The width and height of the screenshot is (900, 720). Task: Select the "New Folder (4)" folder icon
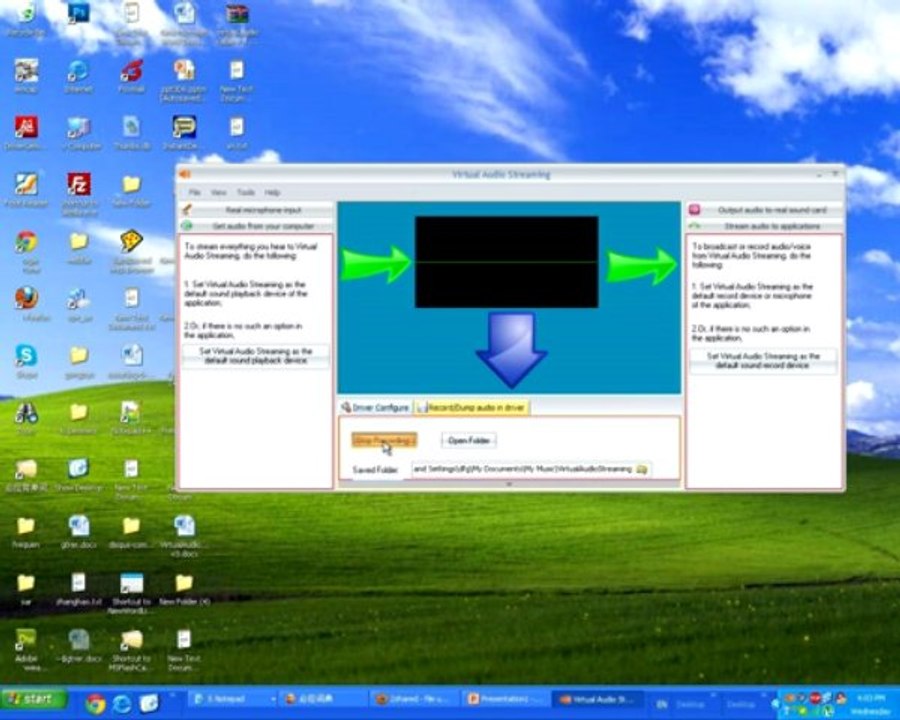[x=184, y=583]
